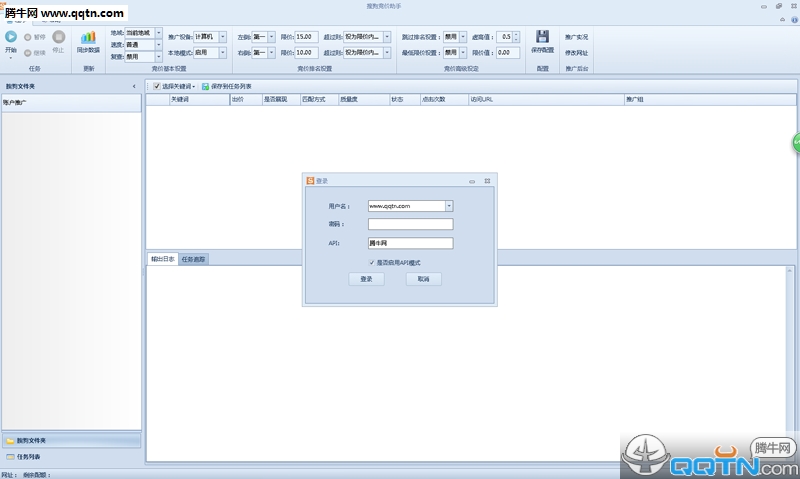Open the 本地模式 dropdown
Image resolution: width=800 pixels, height=479 pixels.
click(222, 53)
